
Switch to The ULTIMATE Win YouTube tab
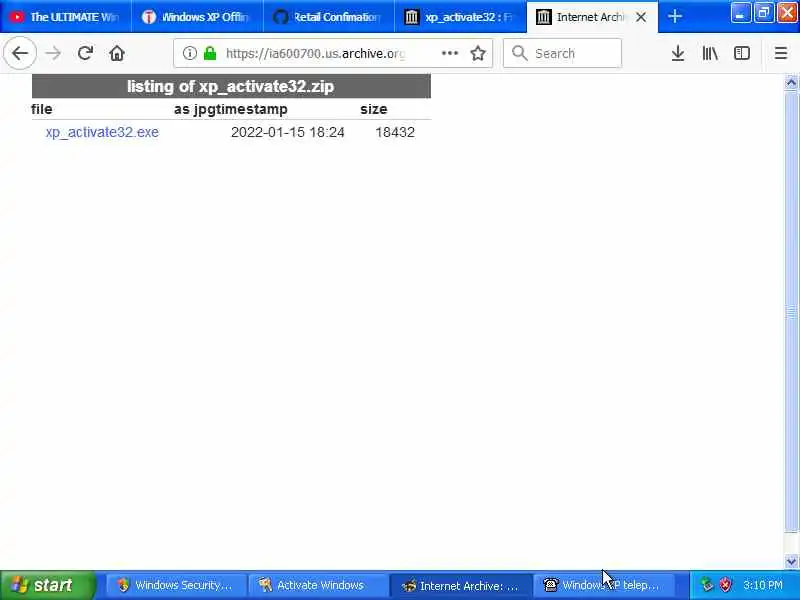(x=65, y=17)
